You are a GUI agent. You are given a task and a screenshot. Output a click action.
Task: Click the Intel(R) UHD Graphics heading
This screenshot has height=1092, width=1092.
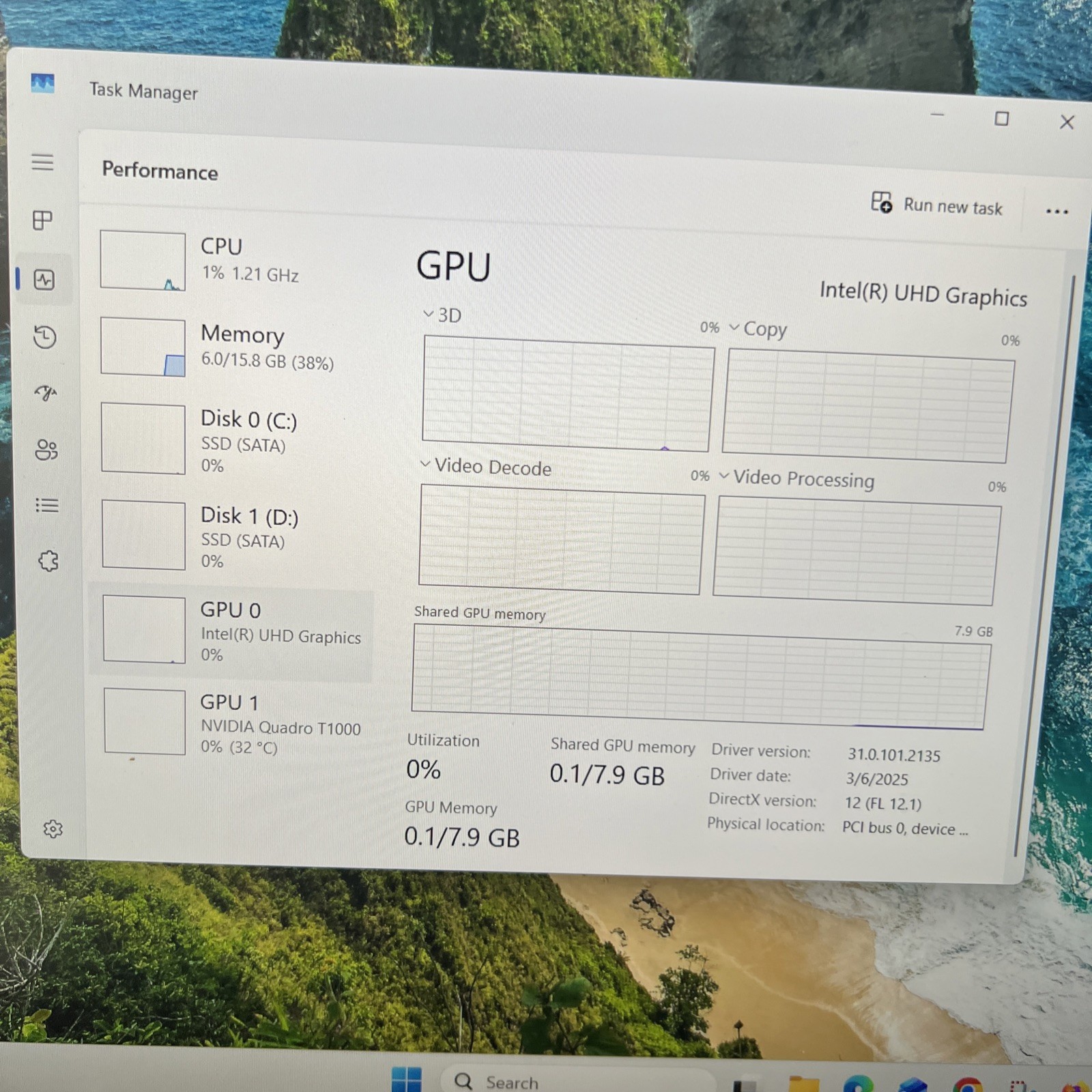(923, 294)
